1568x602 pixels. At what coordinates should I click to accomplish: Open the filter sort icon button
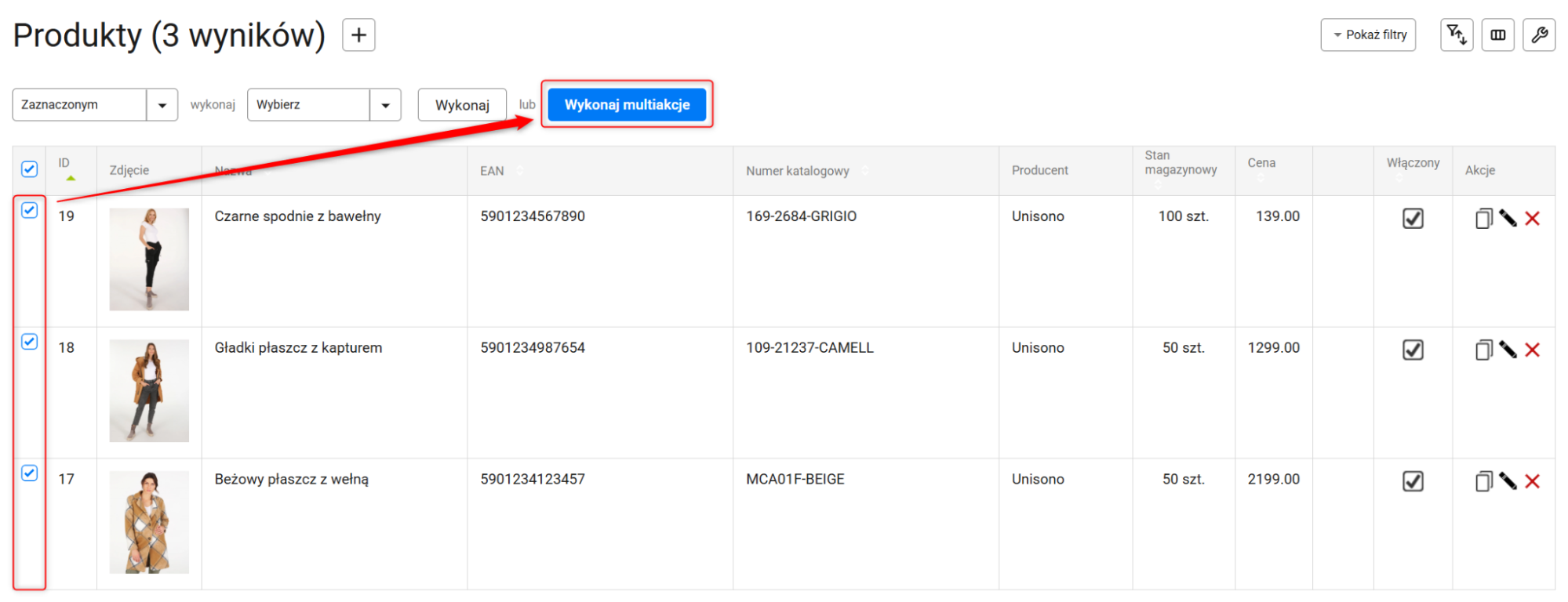(x=1457, y=35)
